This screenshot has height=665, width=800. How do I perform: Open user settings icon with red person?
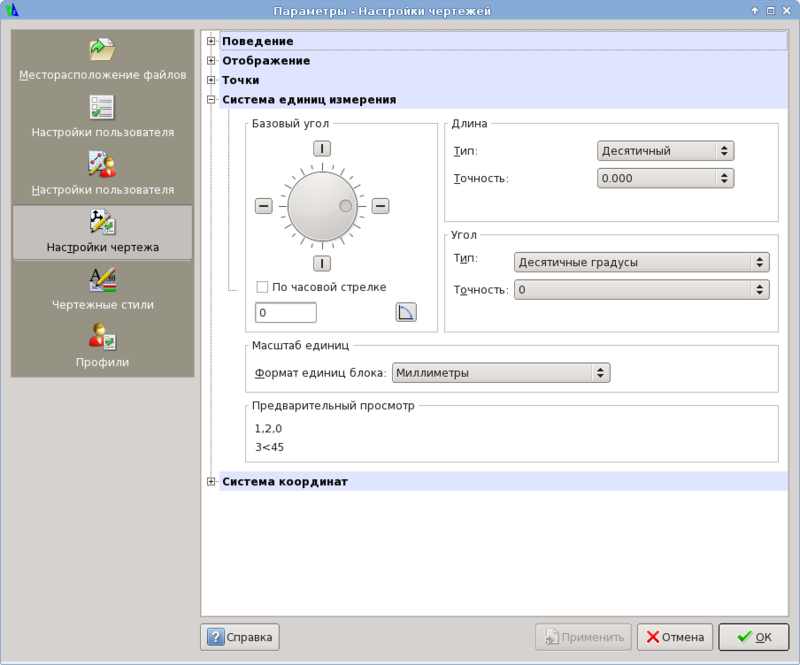[102, 164]
